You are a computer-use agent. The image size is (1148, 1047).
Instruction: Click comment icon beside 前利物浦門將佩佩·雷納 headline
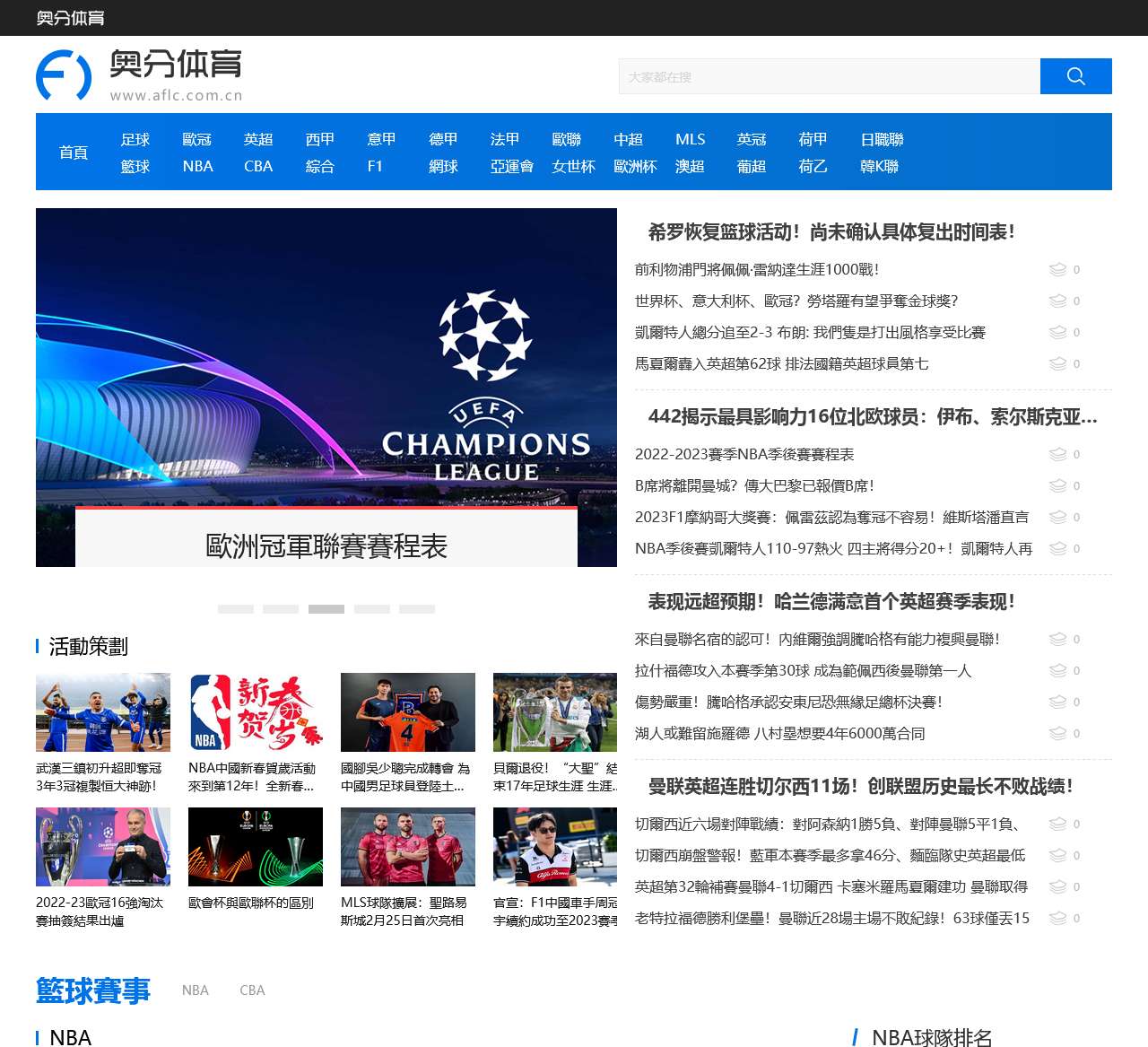pyautogui.click(x=1057, y=269)
